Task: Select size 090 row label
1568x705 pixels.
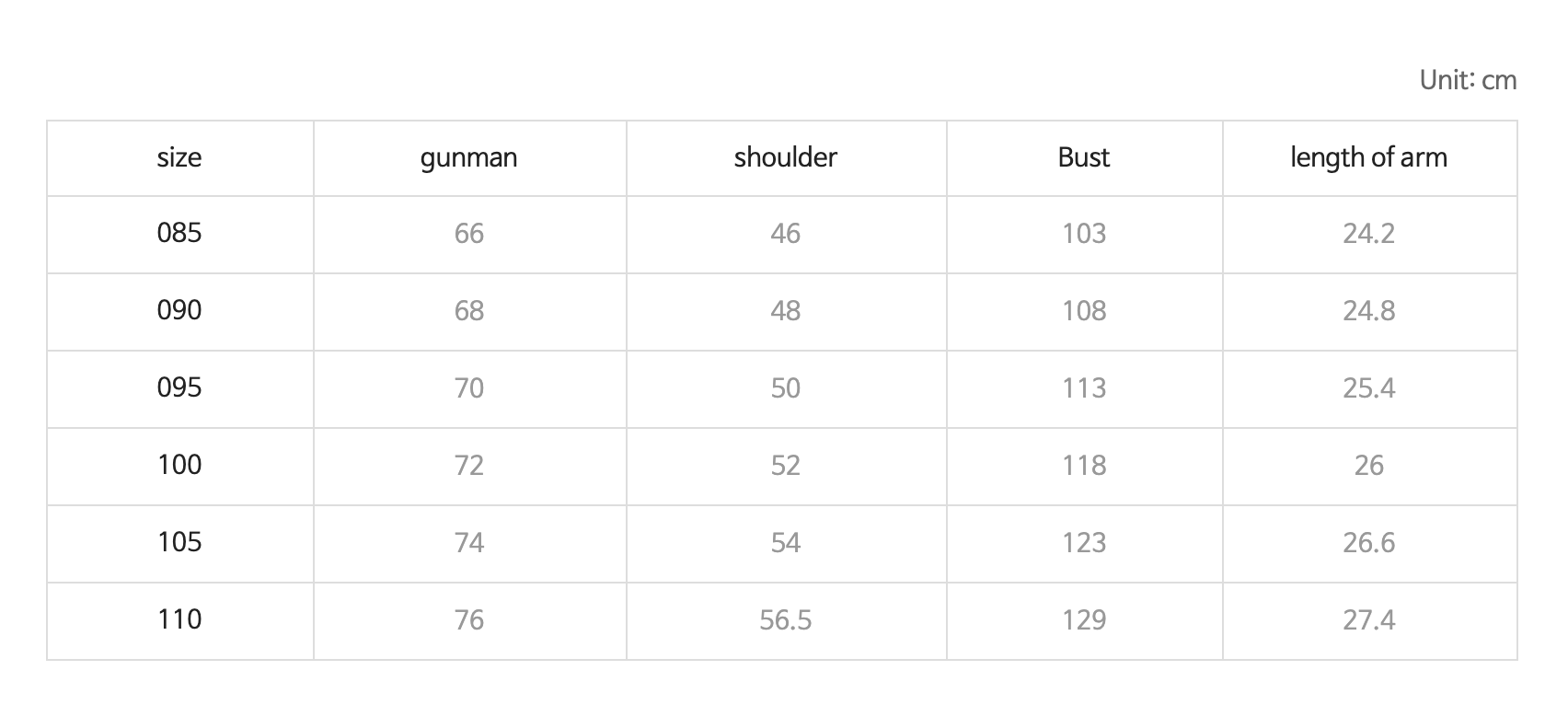Action: (179, 310)
